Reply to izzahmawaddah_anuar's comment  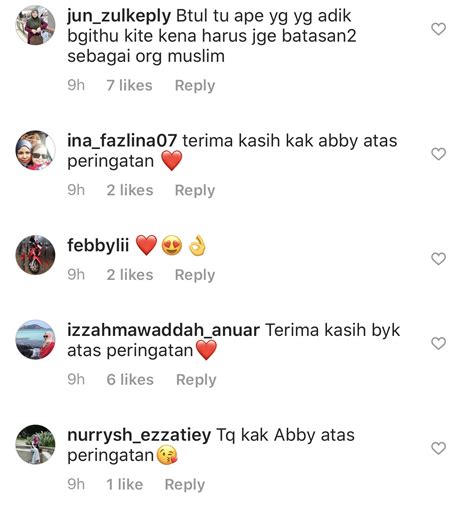196,380
